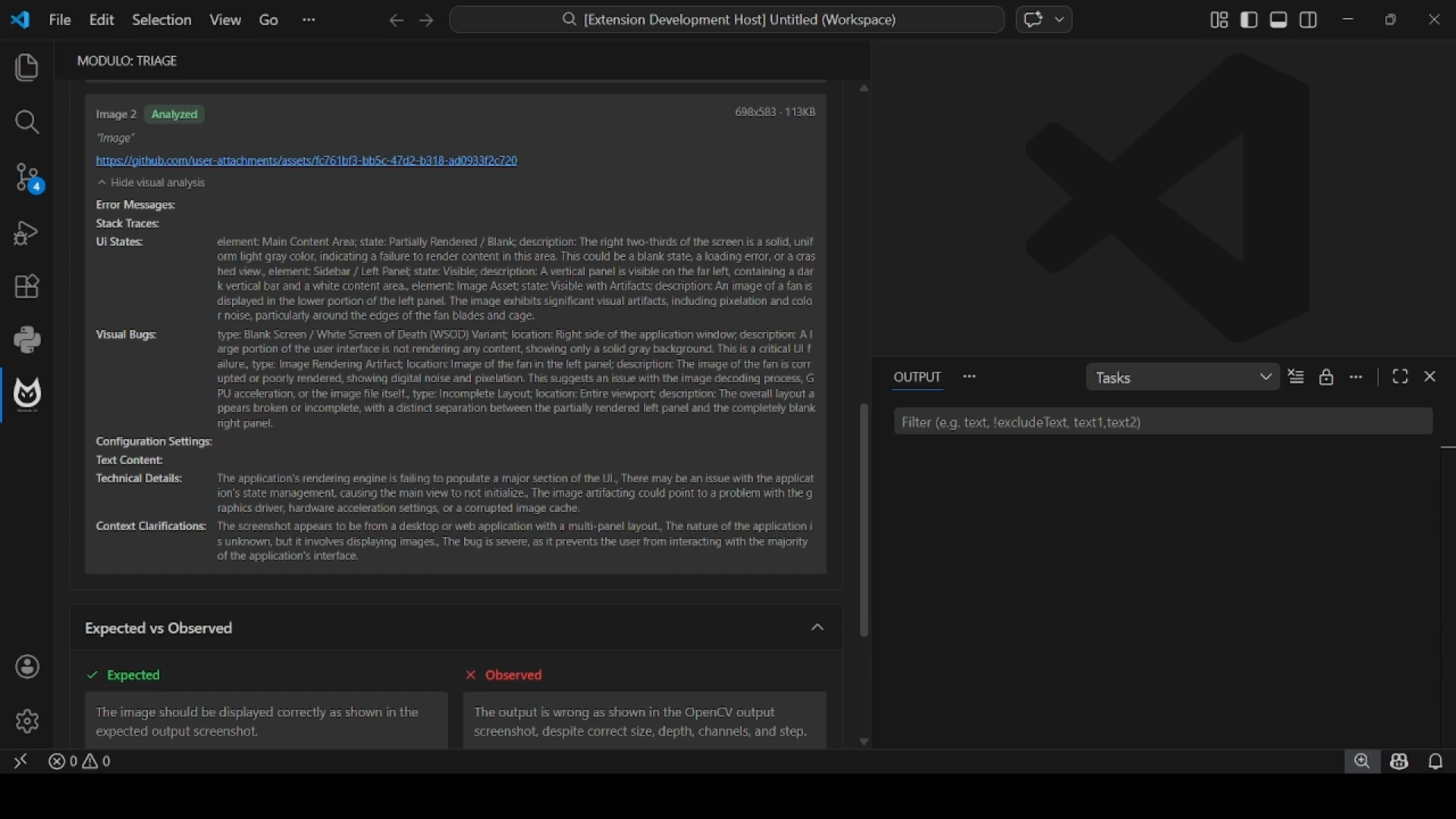Open the Search view in activity bar
Image resolution: width=1456 pixels, height=819 pixels.
[x=27, y=122]
